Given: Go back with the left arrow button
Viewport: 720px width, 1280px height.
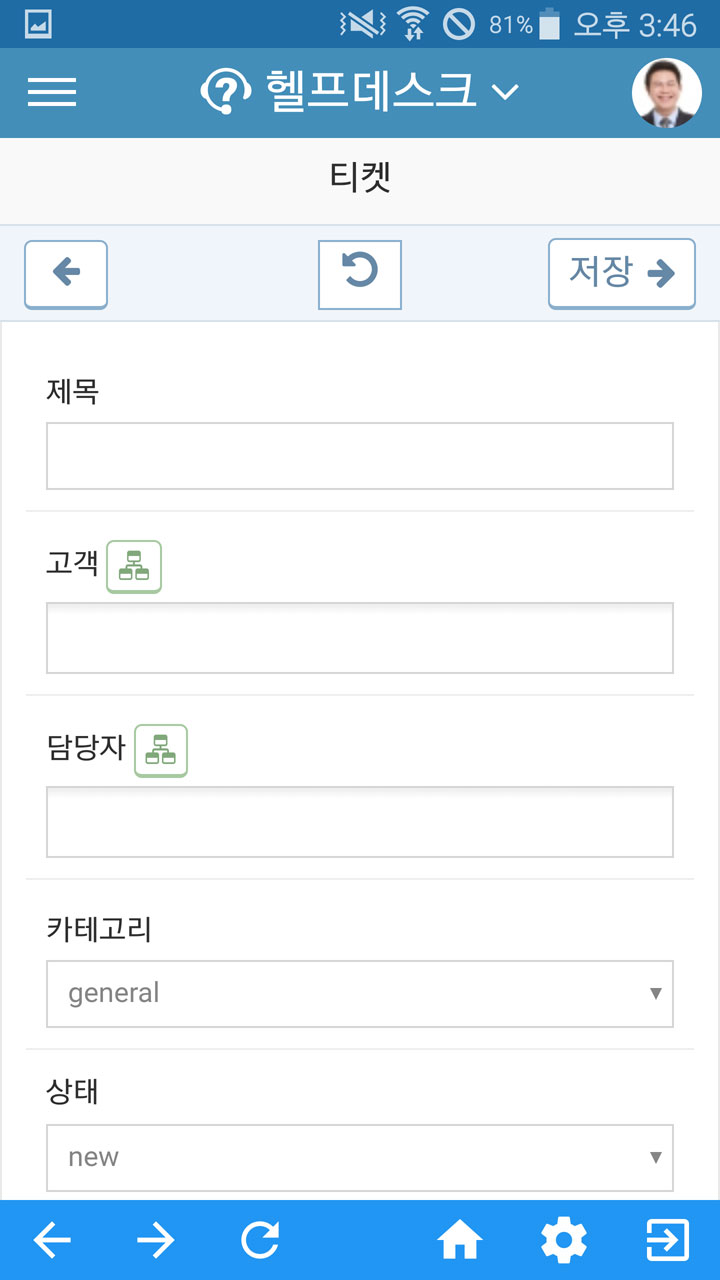Looking at the screenshot, I should pyautogui.click(x=66, y=274).
